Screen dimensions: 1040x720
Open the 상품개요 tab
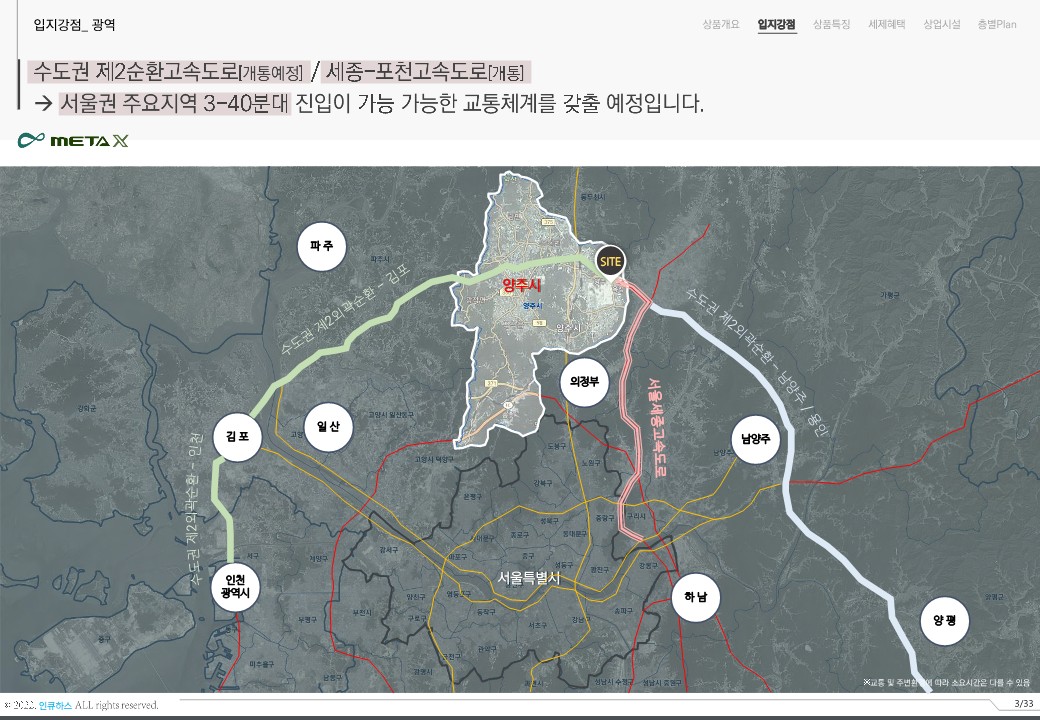[x=720, y=25]
